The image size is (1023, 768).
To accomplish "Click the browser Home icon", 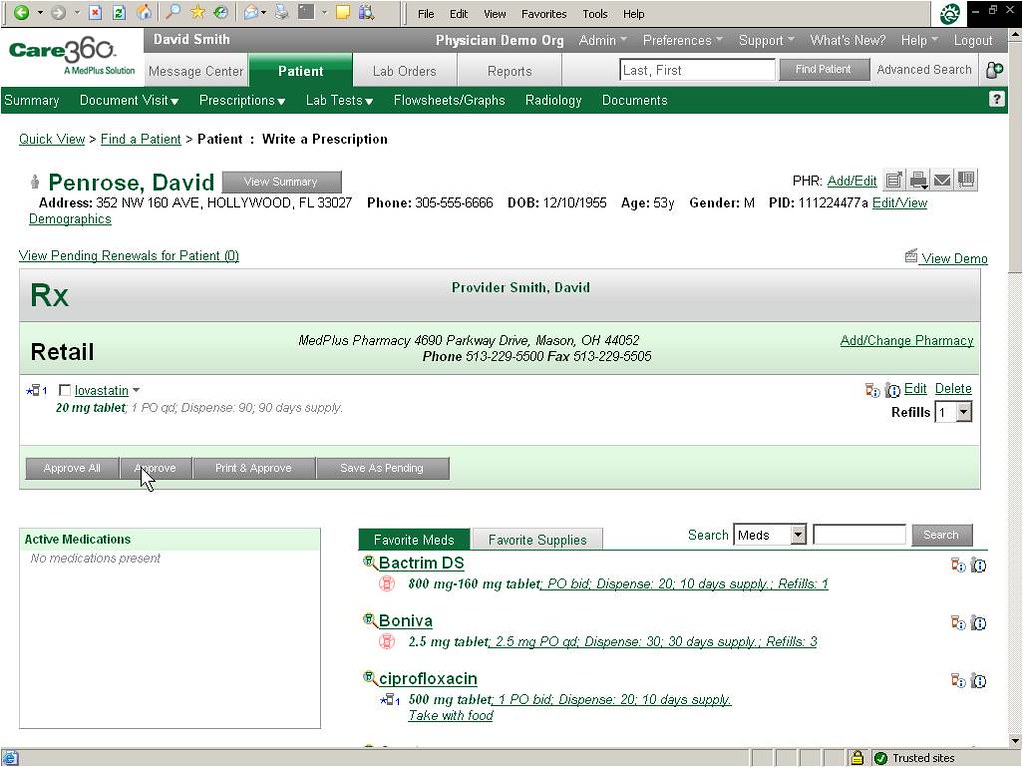I will pyautogui.click(x=144, y=12).
